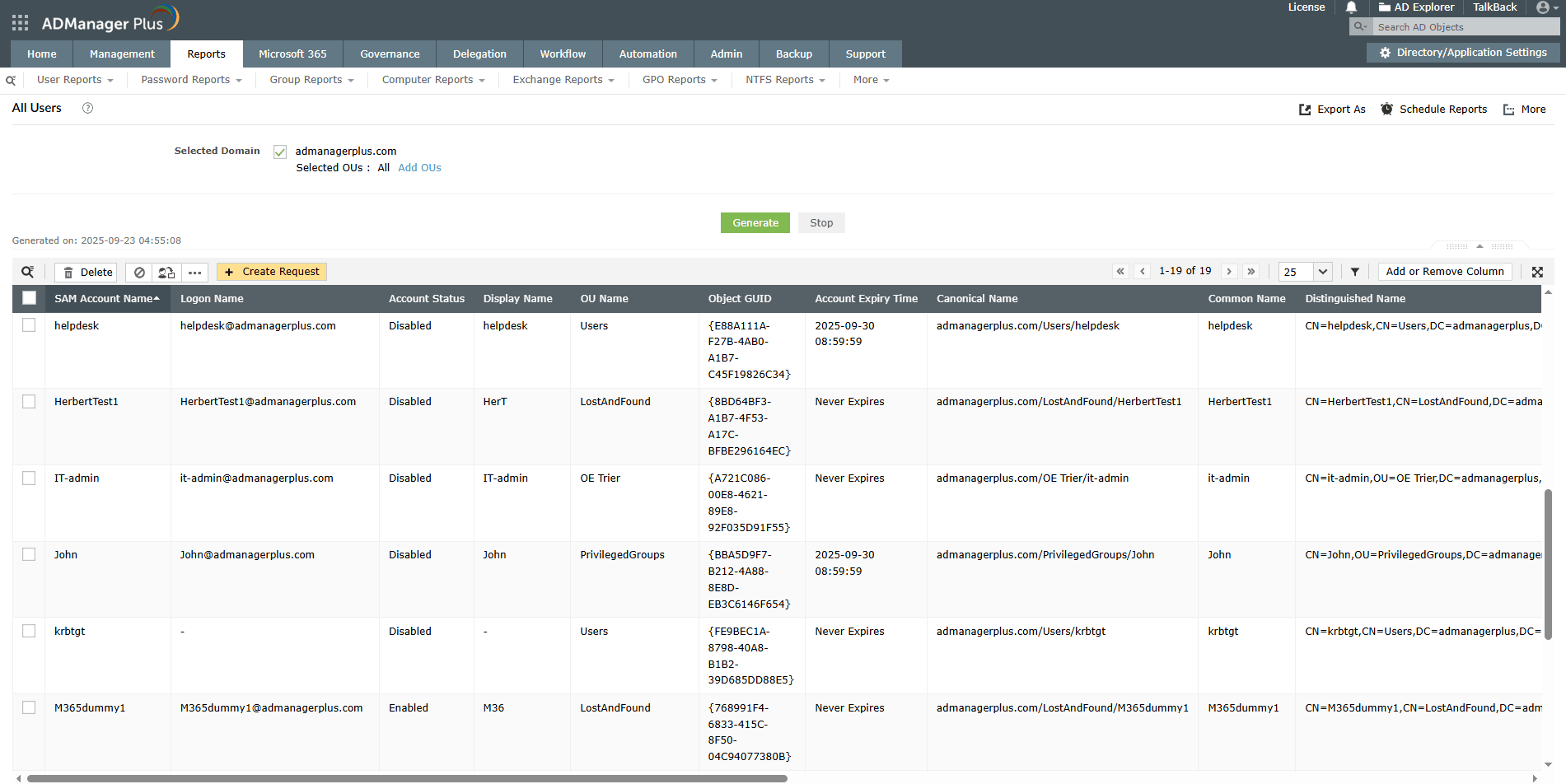This screenshot has width=1566, height=784.
Task: Select the John row checkbox
Action: pyautogui.click(x=29, y=555)
